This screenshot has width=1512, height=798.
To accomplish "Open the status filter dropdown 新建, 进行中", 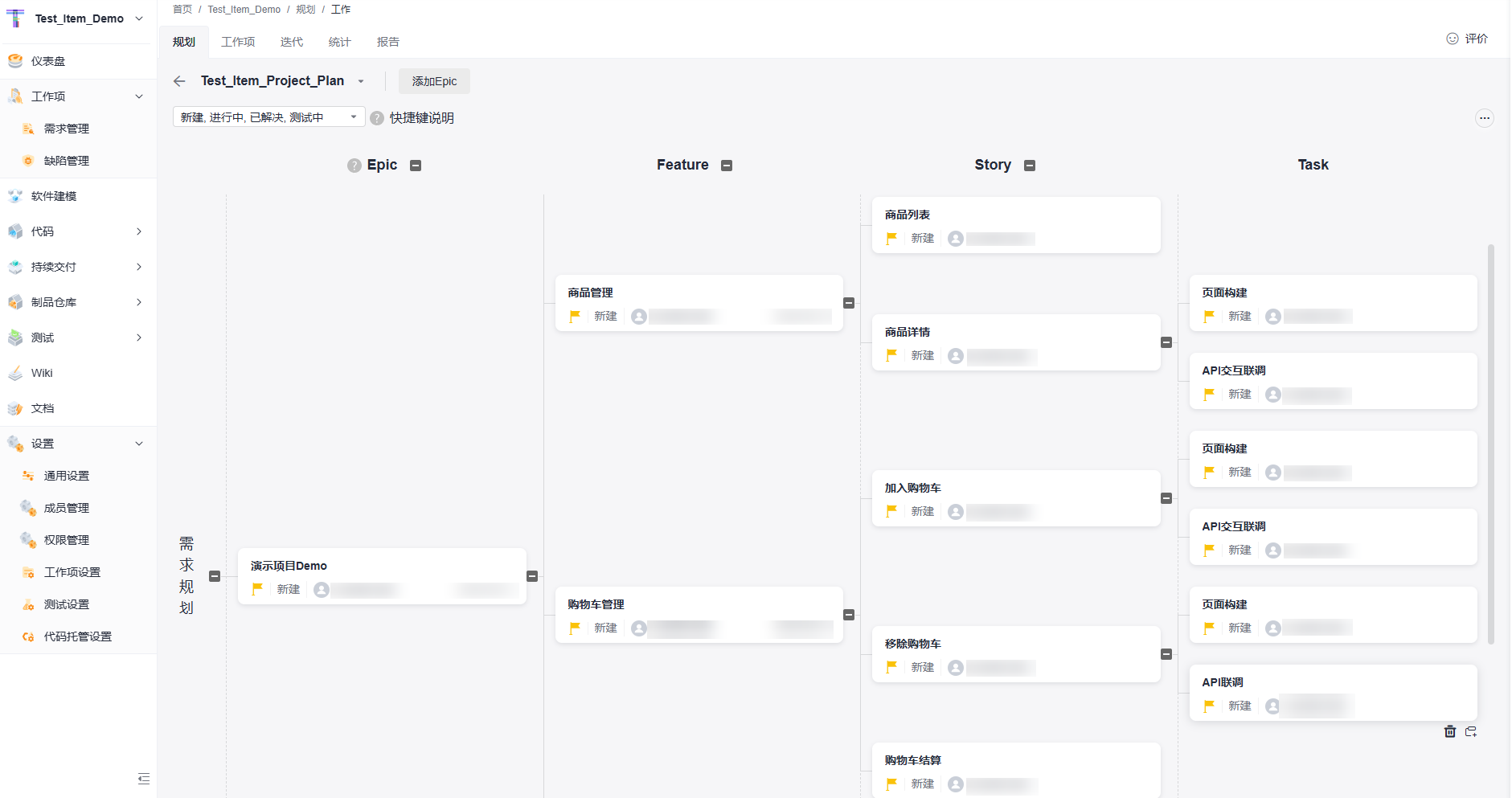I will click(268, 117).
